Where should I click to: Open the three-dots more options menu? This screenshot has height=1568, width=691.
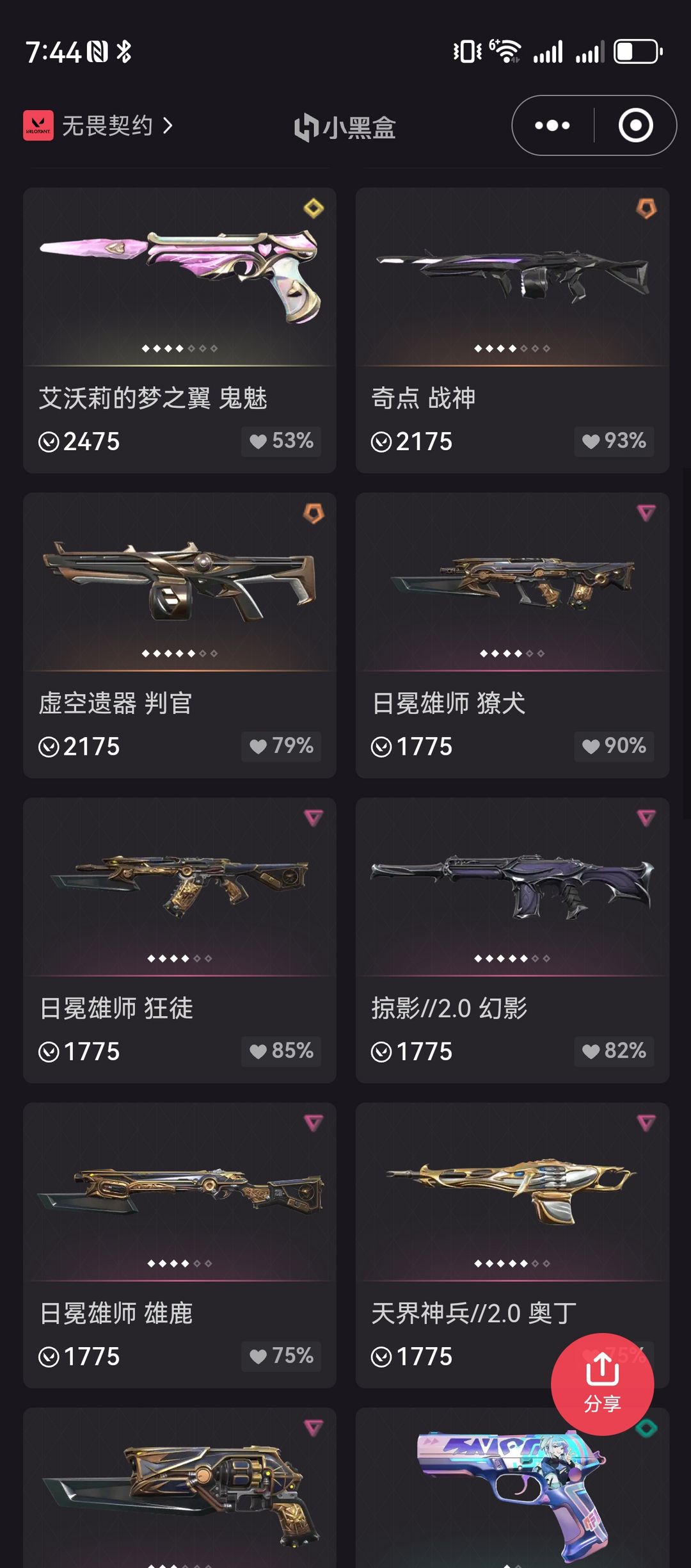coord(552,125)
